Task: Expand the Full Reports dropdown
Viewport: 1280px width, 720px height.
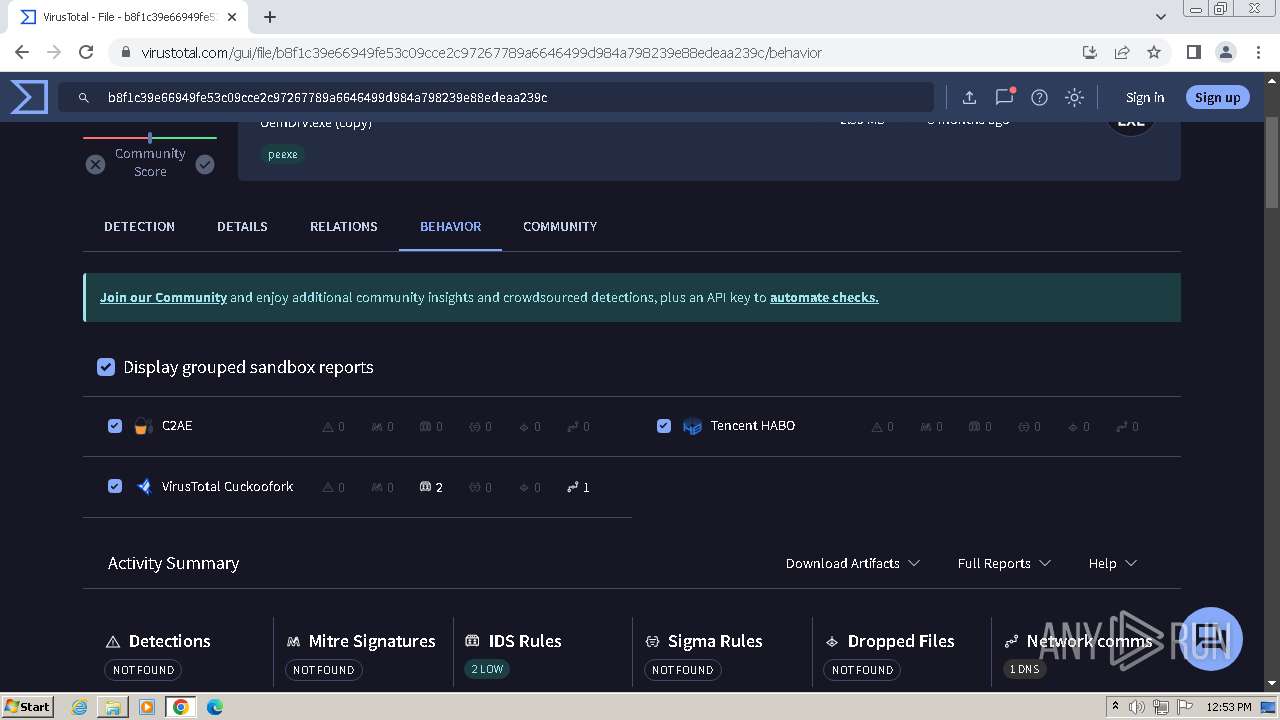Action: click(x=1004, y=563)
